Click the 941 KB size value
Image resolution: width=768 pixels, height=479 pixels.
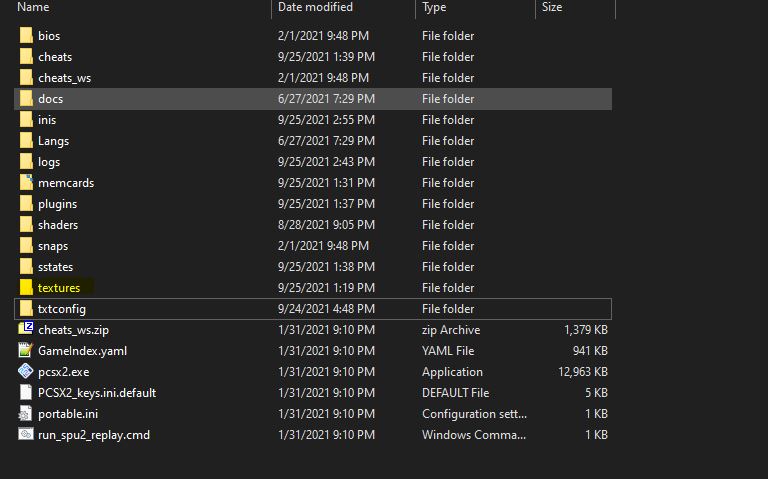590,351
